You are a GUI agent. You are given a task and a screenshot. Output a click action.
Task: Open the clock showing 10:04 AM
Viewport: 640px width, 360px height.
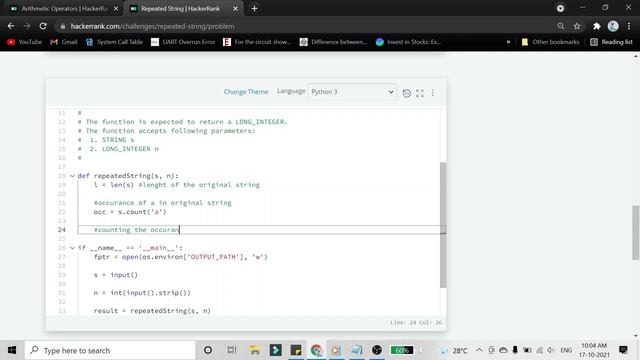pyautogui.click(x=594, y=350)
